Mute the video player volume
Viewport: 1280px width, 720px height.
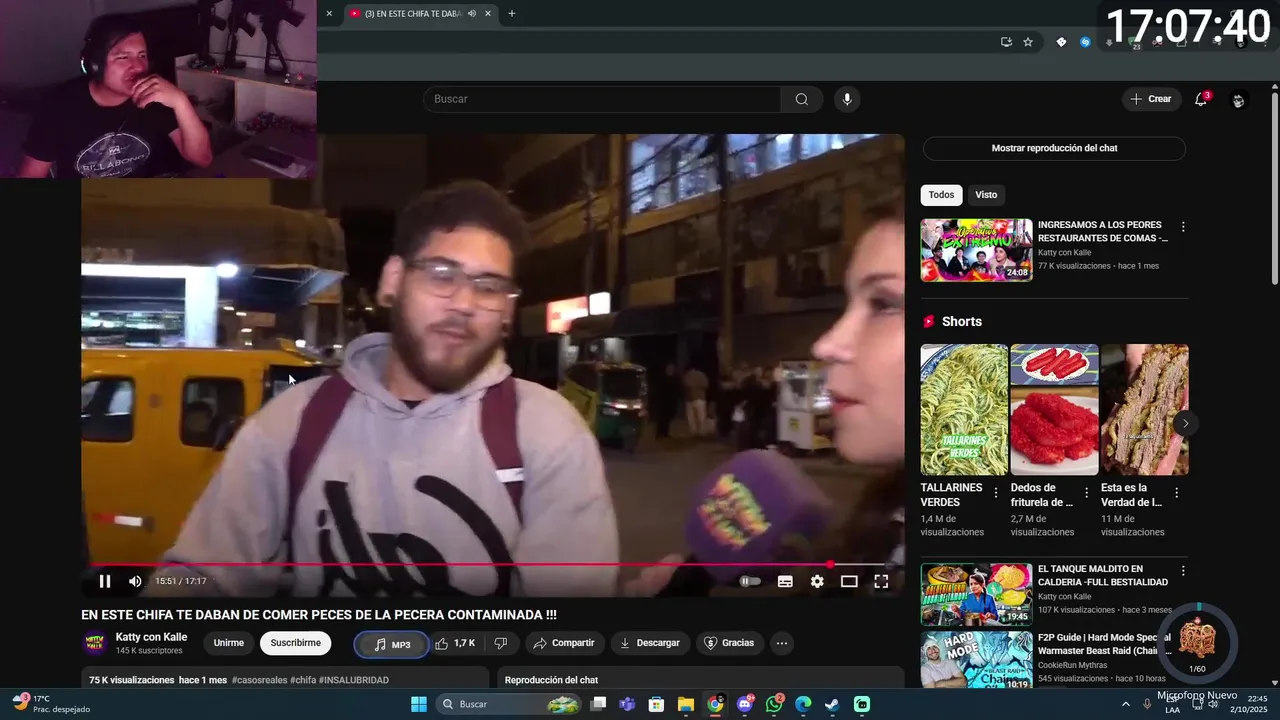point(135,581)
